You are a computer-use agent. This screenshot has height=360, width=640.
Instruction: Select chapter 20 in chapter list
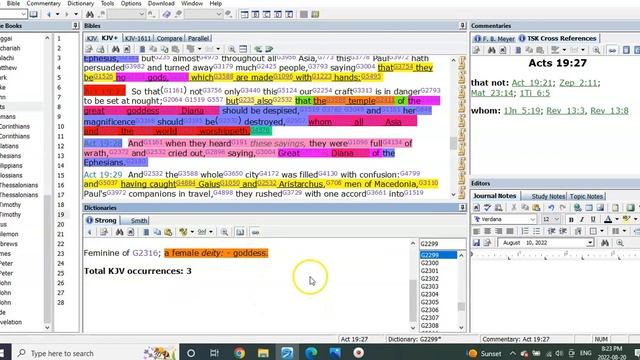pyautogui.click(x=61, y=224)
